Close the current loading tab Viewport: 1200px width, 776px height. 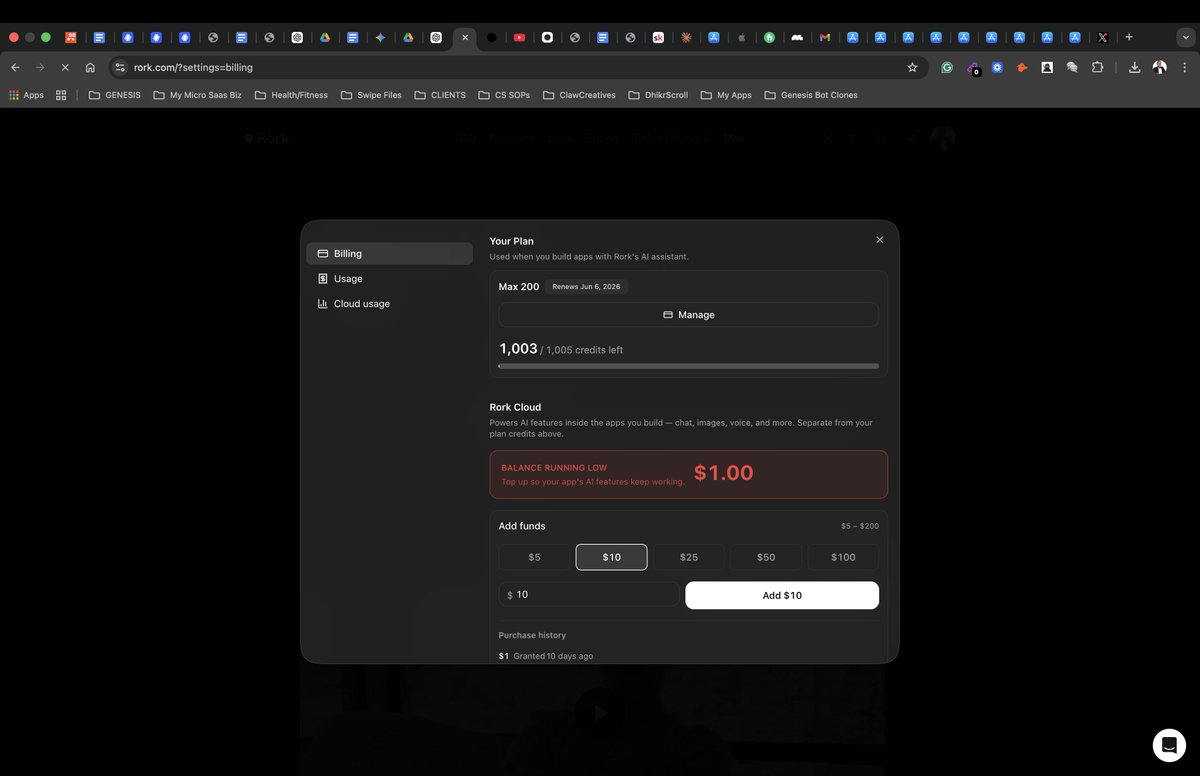click(465, 37)
